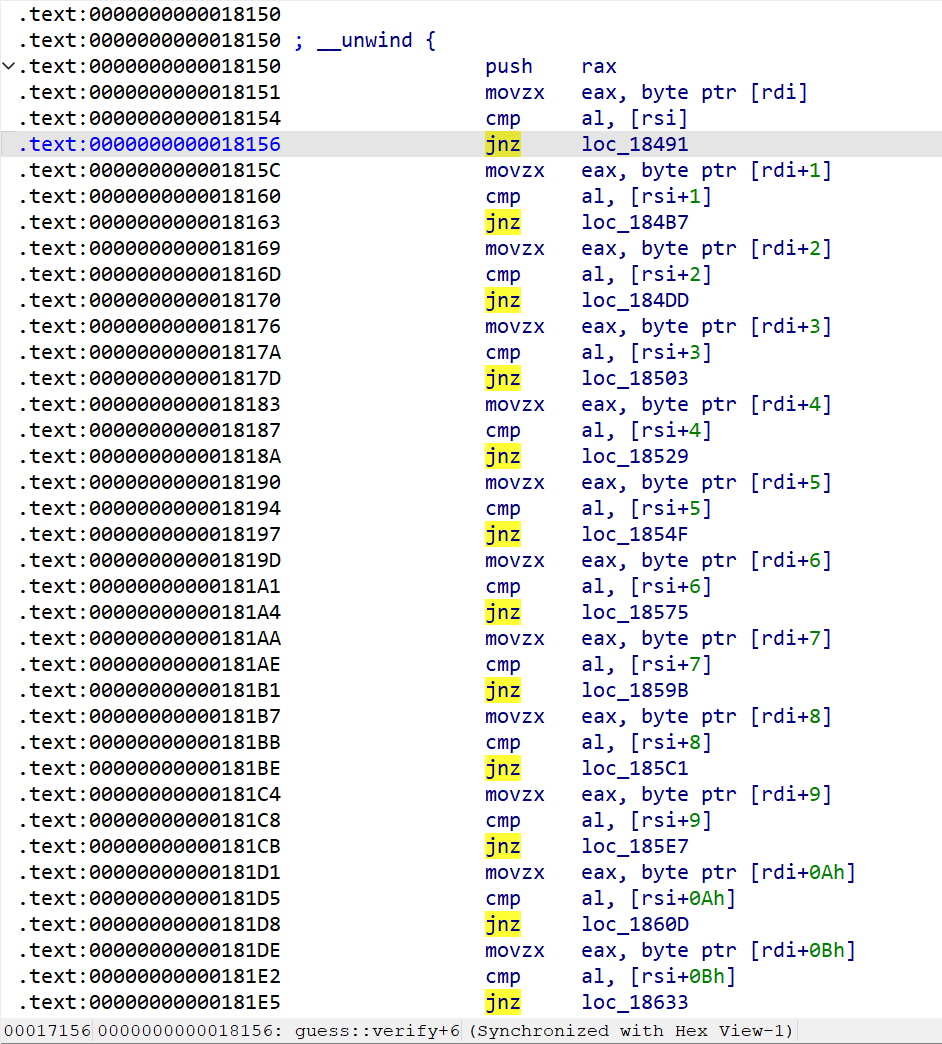Click the loc_184B7 jump target
Image resolution: width=942 pixels, height=1044 pixels.
[634, 223]
